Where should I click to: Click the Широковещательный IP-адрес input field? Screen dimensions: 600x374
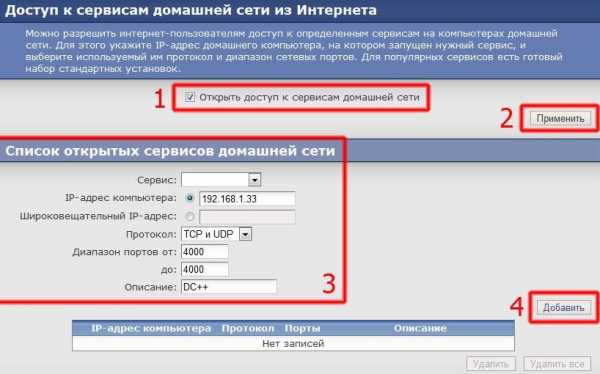pos(247,217)
